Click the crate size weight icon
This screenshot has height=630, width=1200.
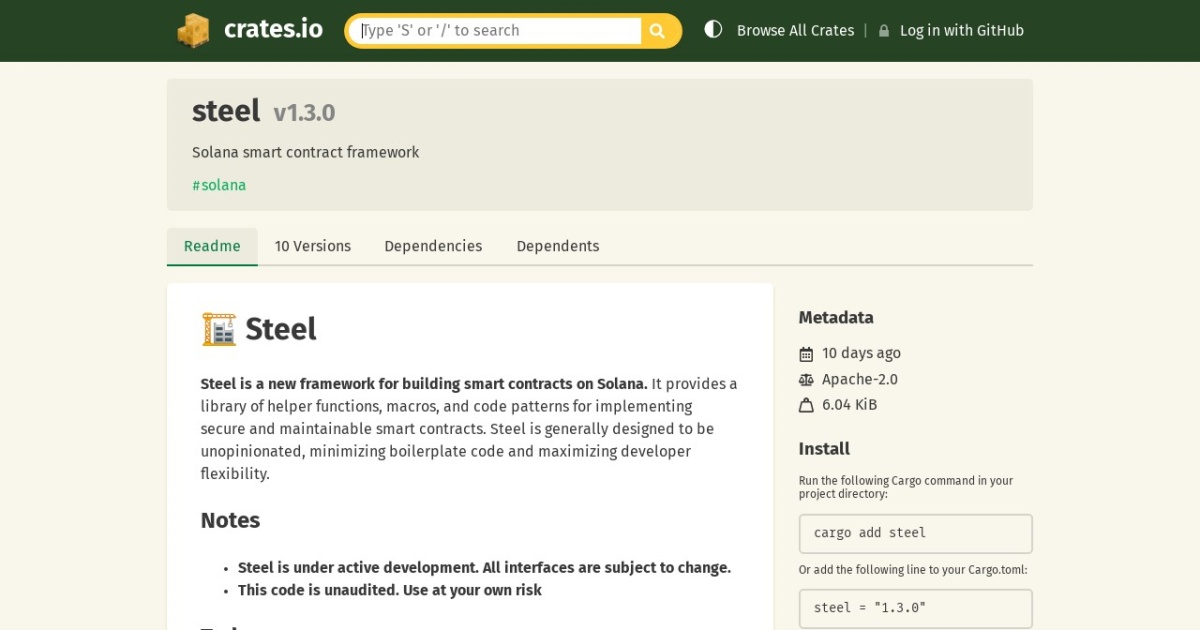pyautogui.click(x=806, y=405)
